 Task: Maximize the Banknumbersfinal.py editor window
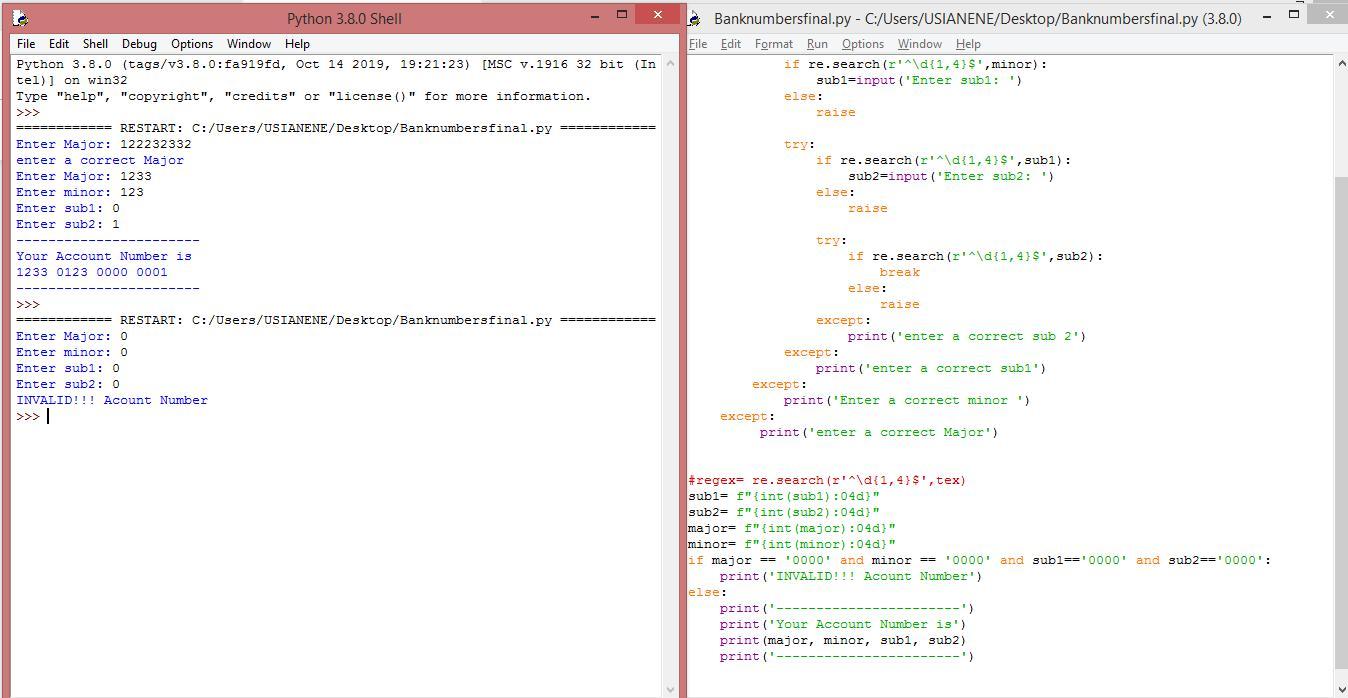(x=1294, y=15)
